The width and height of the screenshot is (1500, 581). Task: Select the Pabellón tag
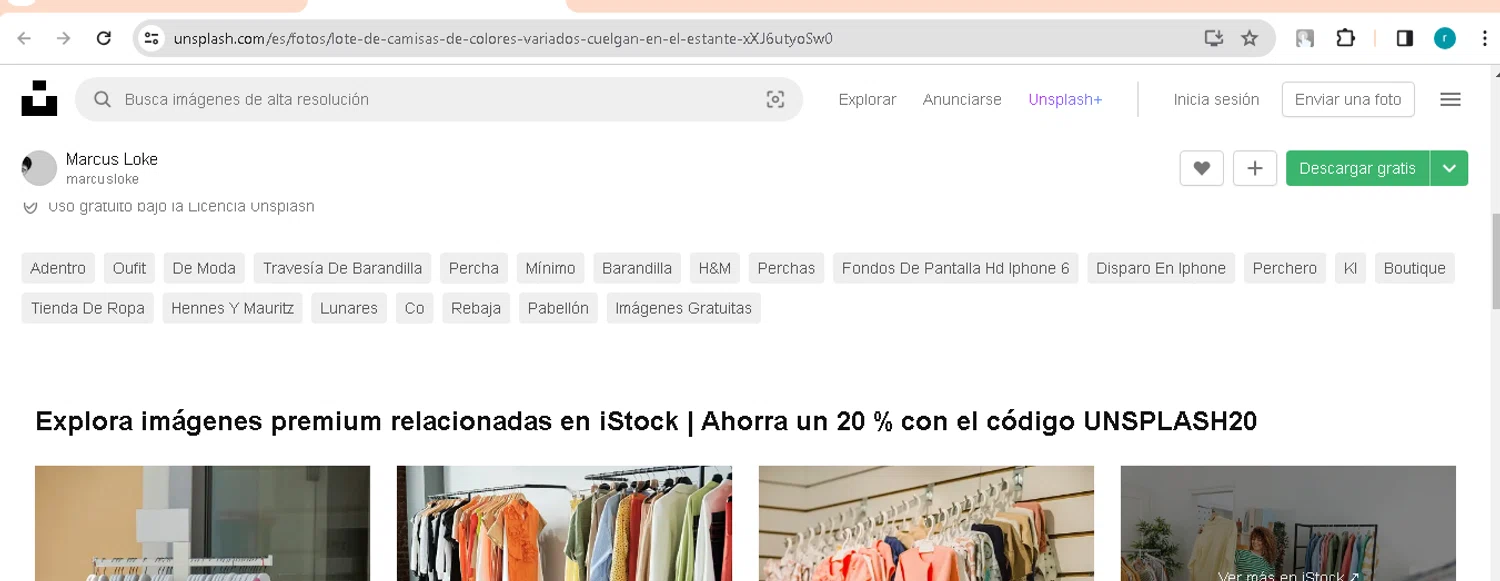click(x=558, y=308)
